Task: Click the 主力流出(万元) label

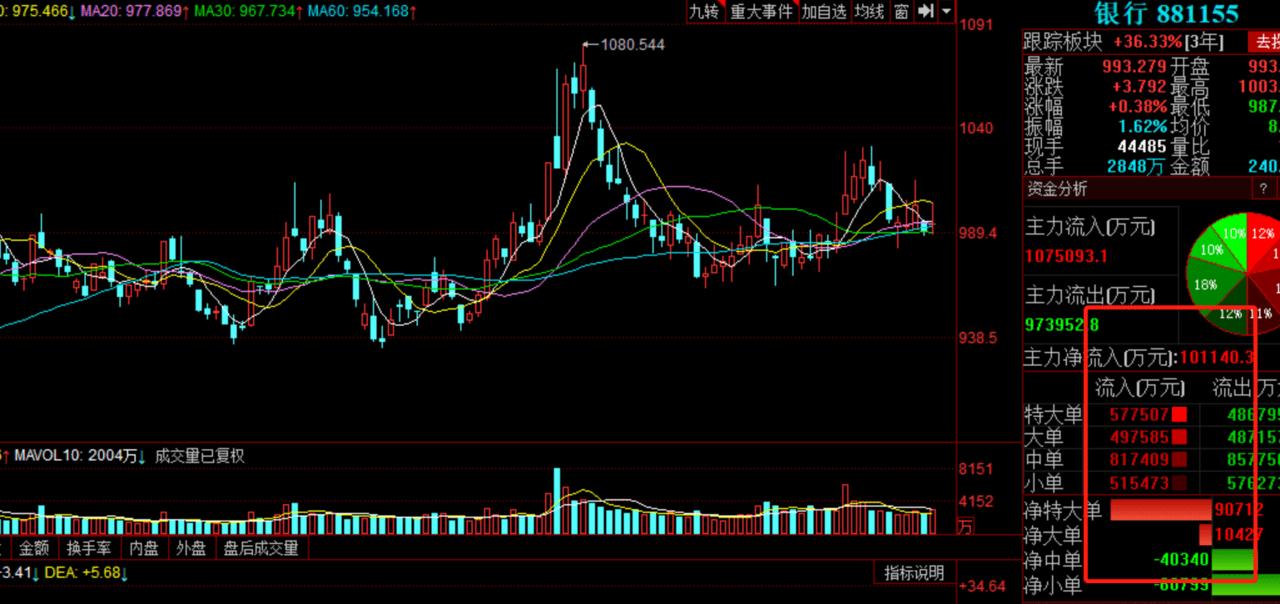Action: pyautogui.click(x=1090, y=295)
